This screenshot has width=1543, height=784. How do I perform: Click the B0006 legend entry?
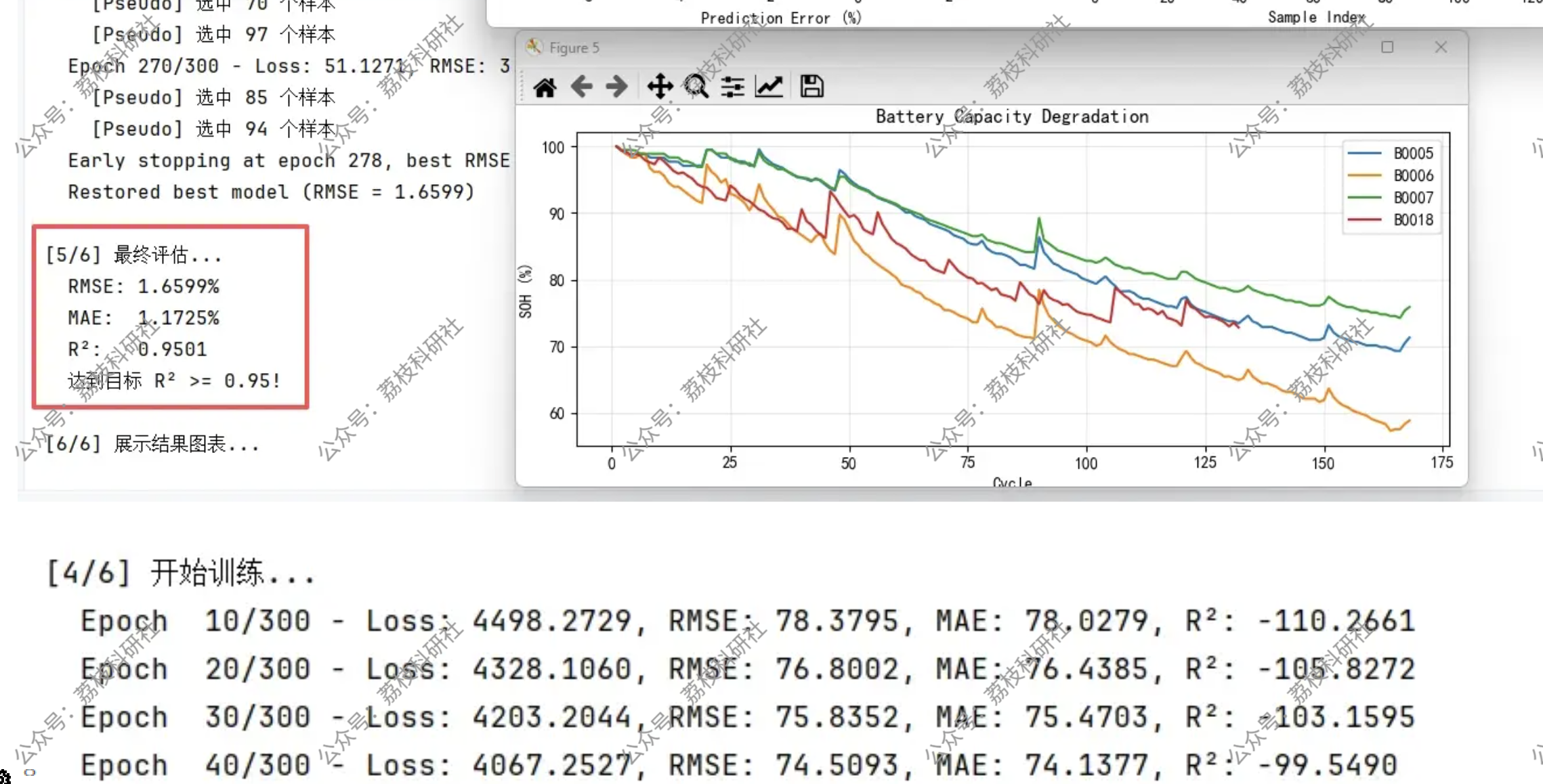[1391, 176]
